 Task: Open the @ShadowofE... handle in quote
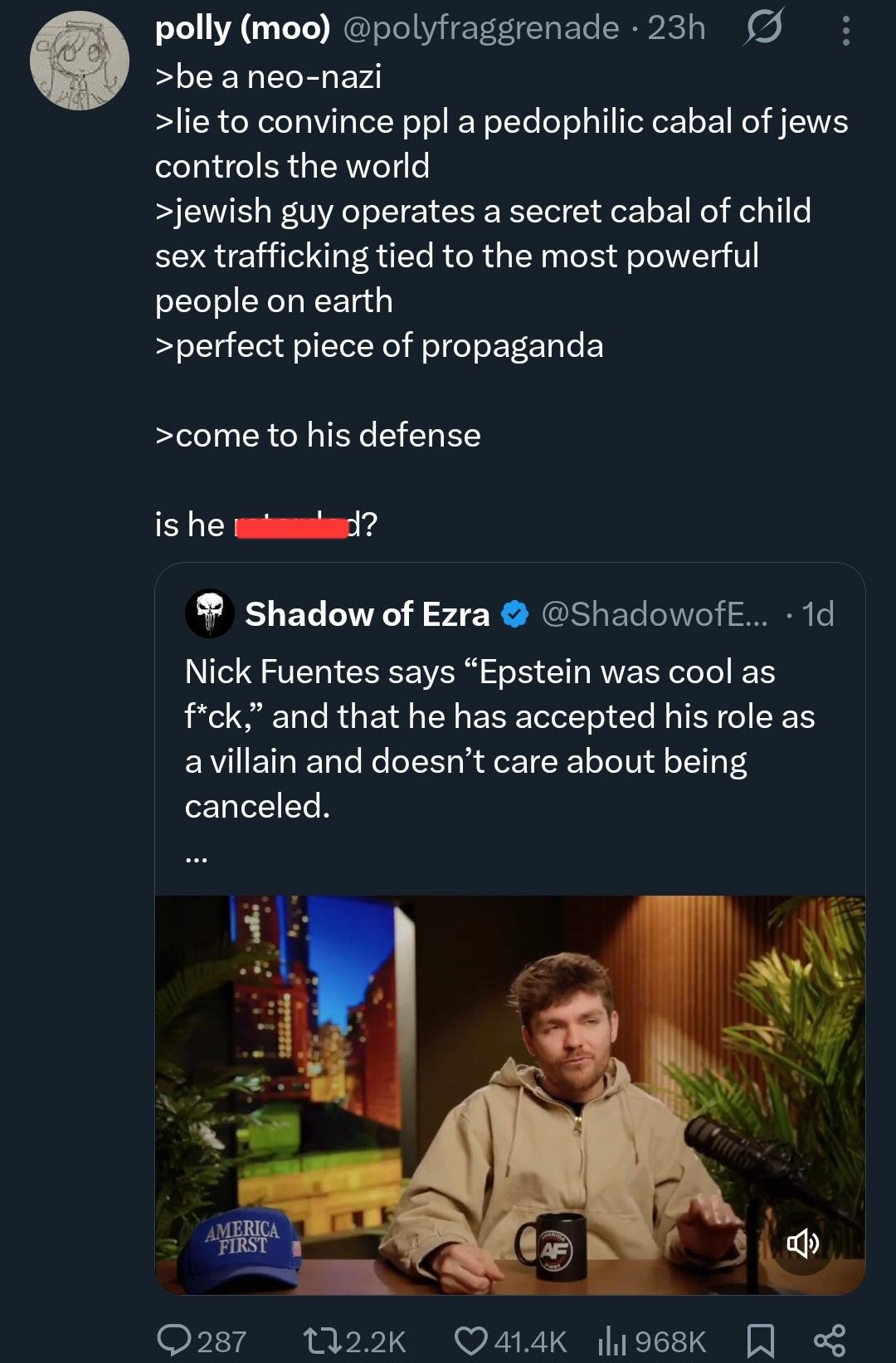coord(655,614)
